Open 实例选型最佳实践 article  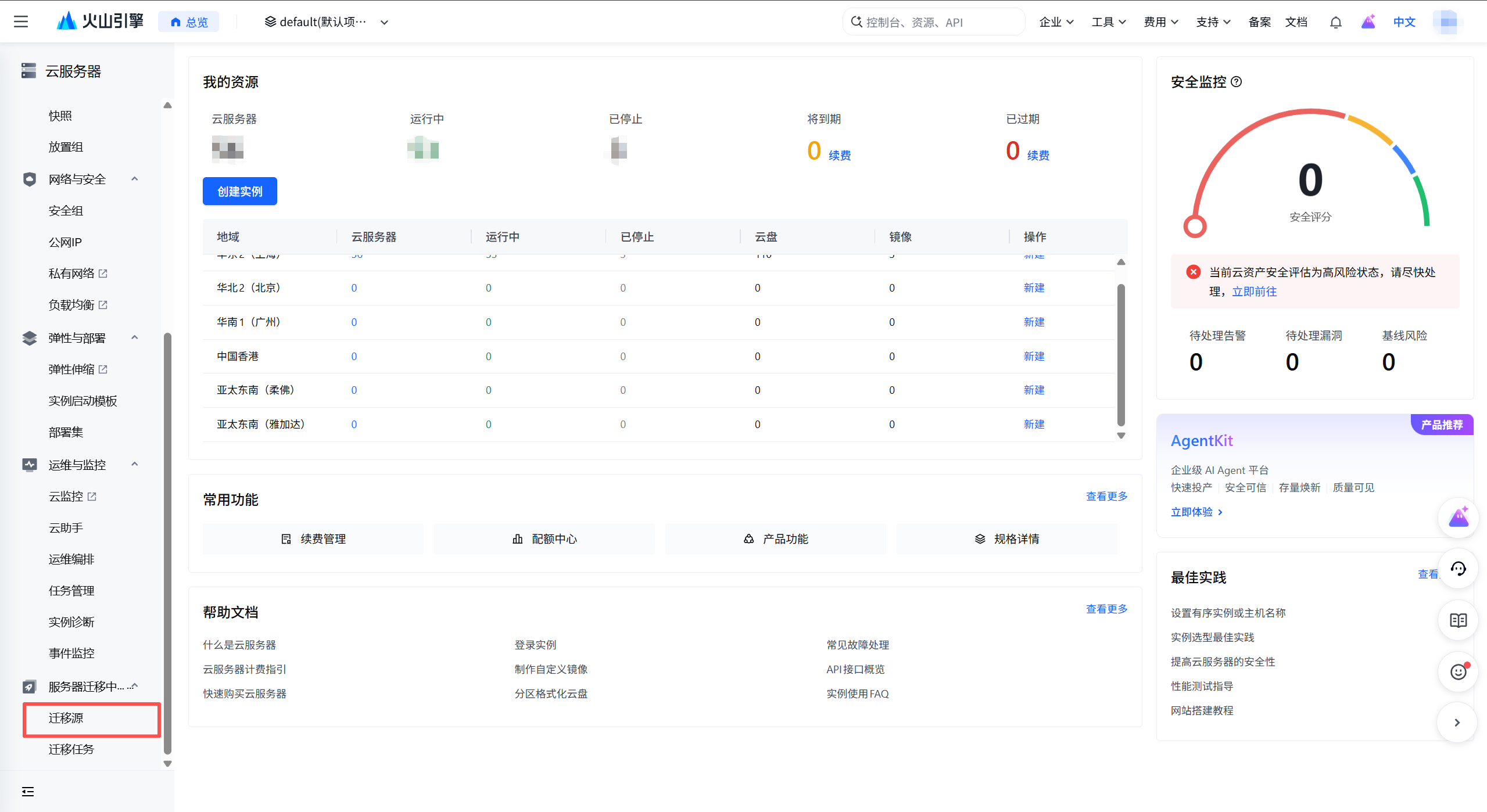[x=1213, y=637]
